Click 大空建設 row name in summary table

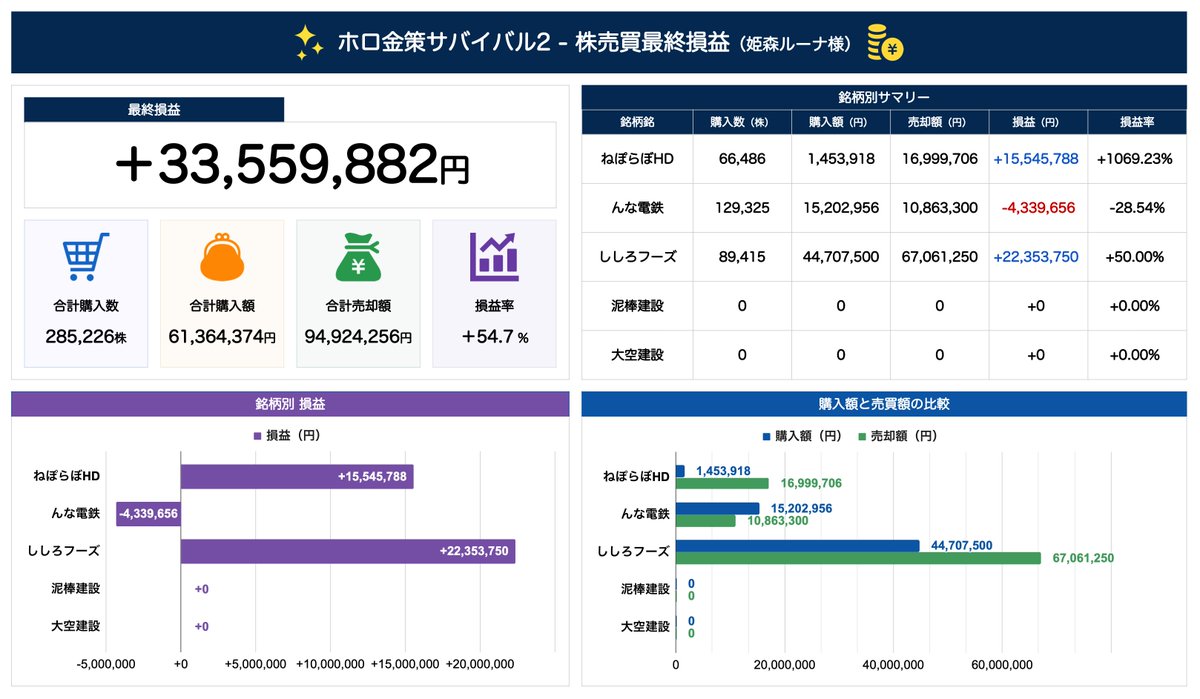[x=637, y=355]
